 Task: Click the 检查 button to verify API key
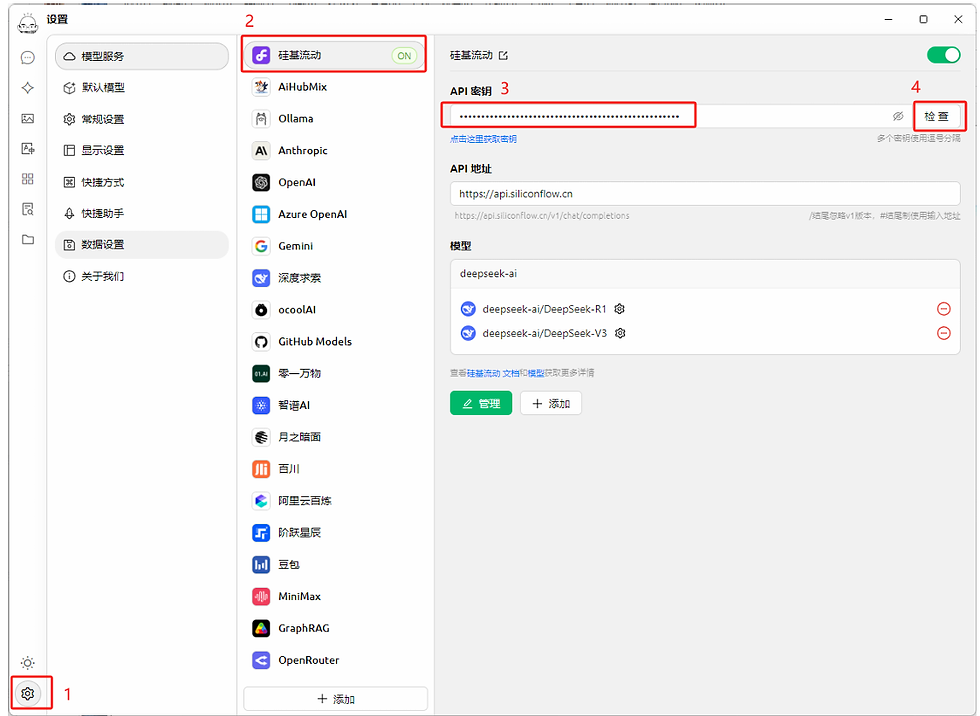click(x=937, y=116)
